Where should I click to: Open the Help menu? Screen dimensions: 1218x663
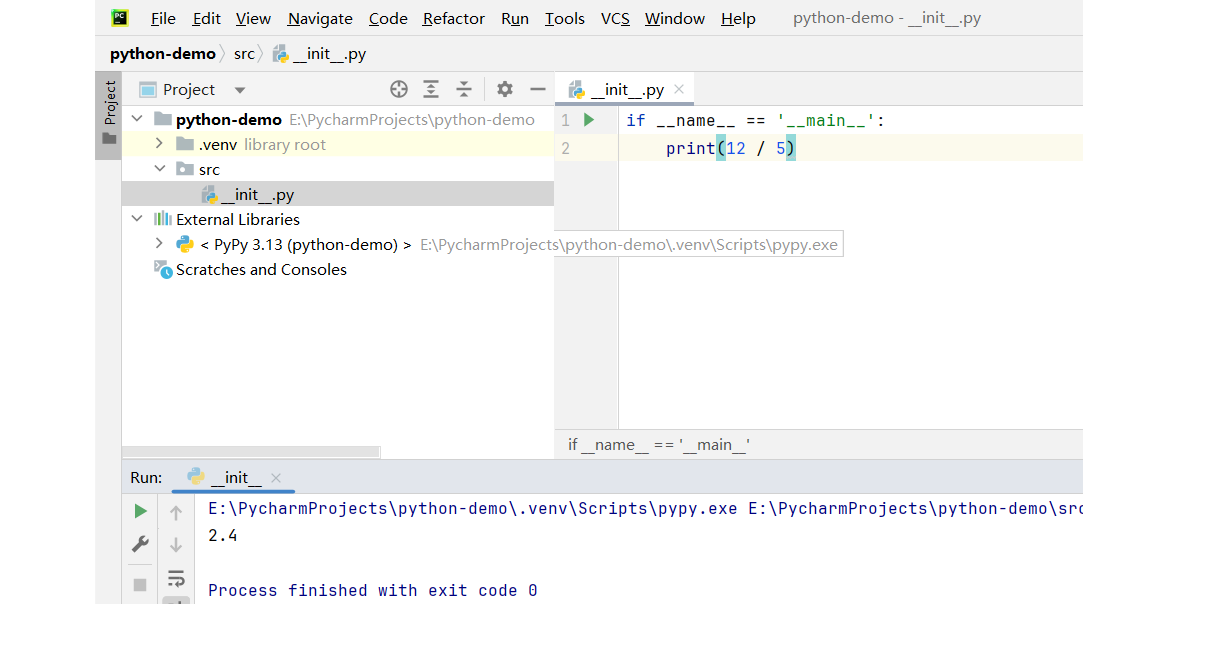coord(738,18)
